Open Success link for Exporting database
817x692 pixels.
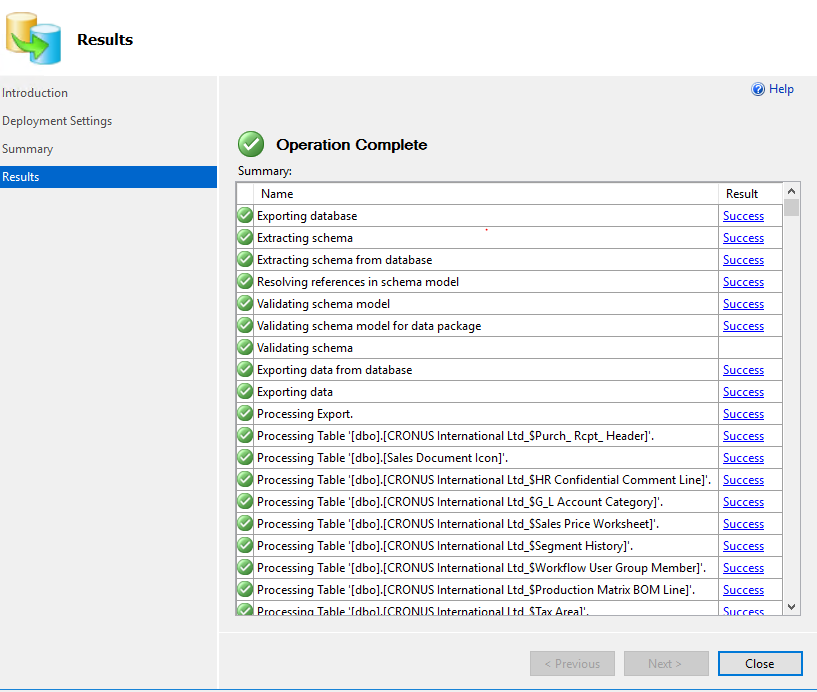coord(743,216)
